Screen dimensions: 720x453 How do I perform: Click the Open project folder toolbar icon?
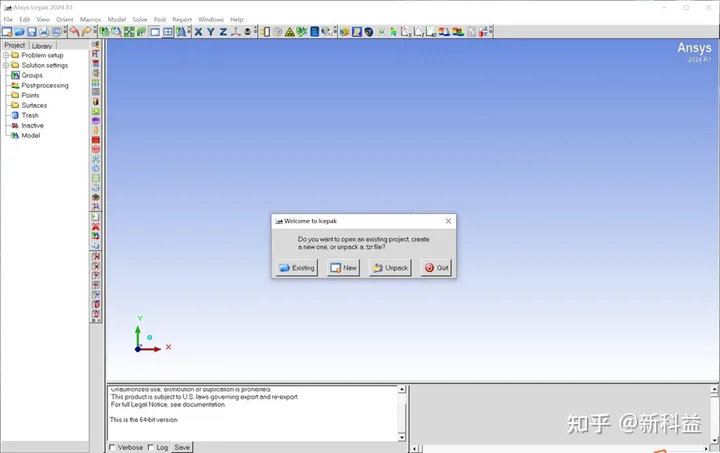19,32
